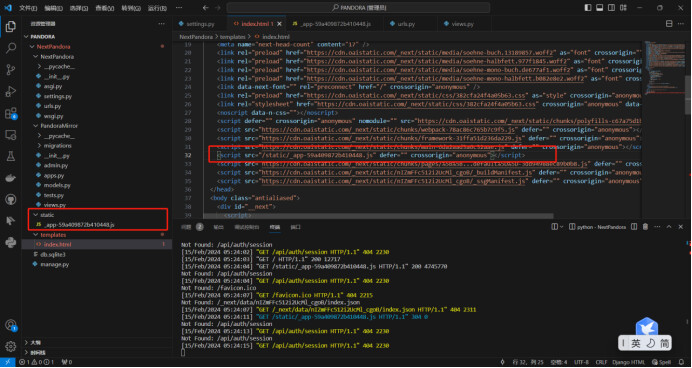Click the navigate back arrow in title bar
692x368 pixels.
[206, 8]
